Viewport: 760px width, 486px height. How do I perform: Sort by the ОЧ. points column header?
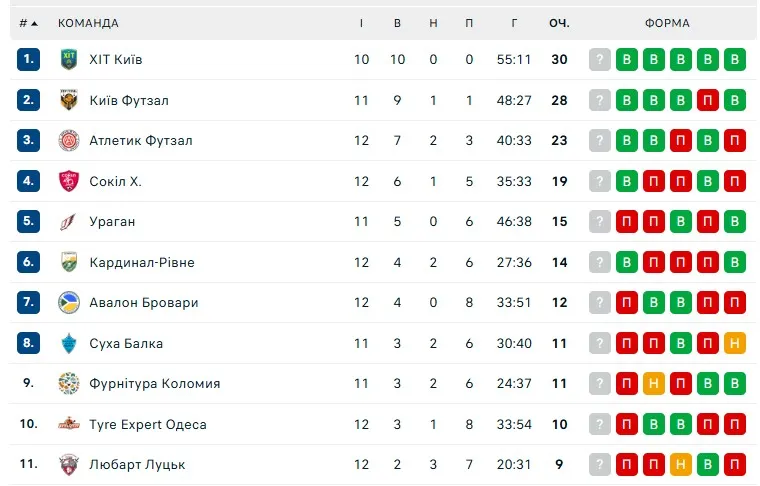(x=559, y=23)
